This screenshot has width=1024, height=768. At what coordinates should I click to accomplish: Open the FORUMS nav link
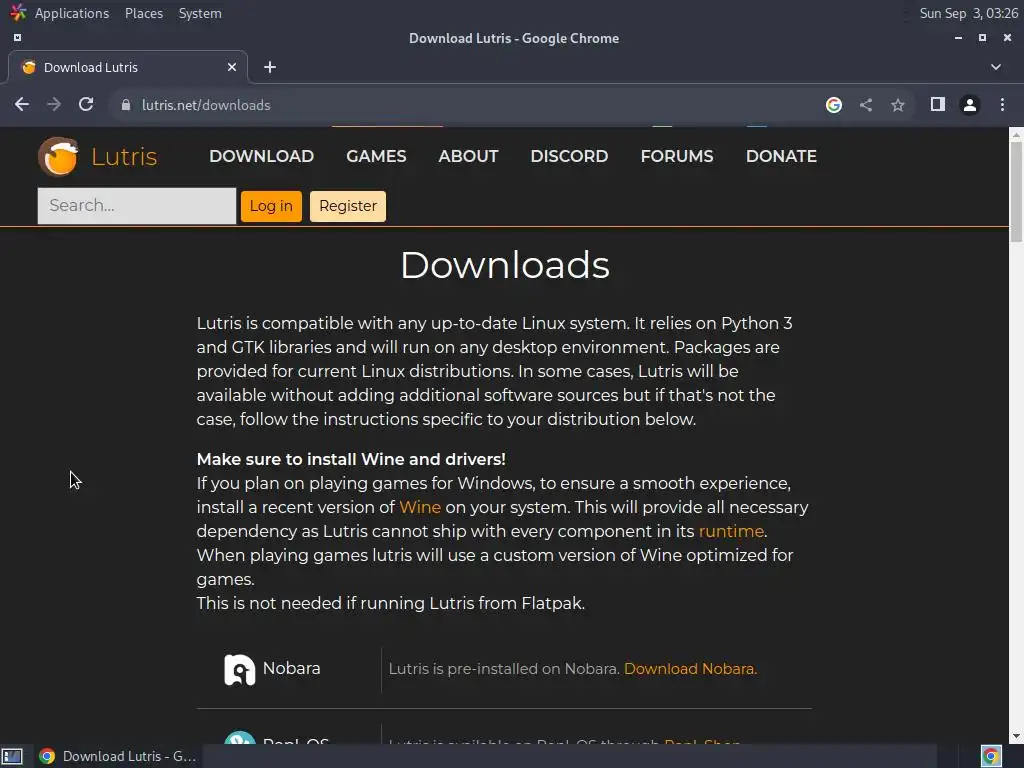pyautogui.click(x=677, y=156)
